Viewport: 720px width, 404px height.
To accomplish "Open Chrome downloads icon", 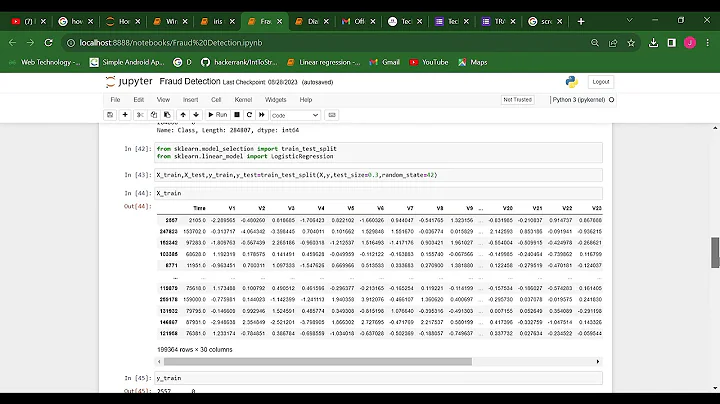I will (653, 43).
